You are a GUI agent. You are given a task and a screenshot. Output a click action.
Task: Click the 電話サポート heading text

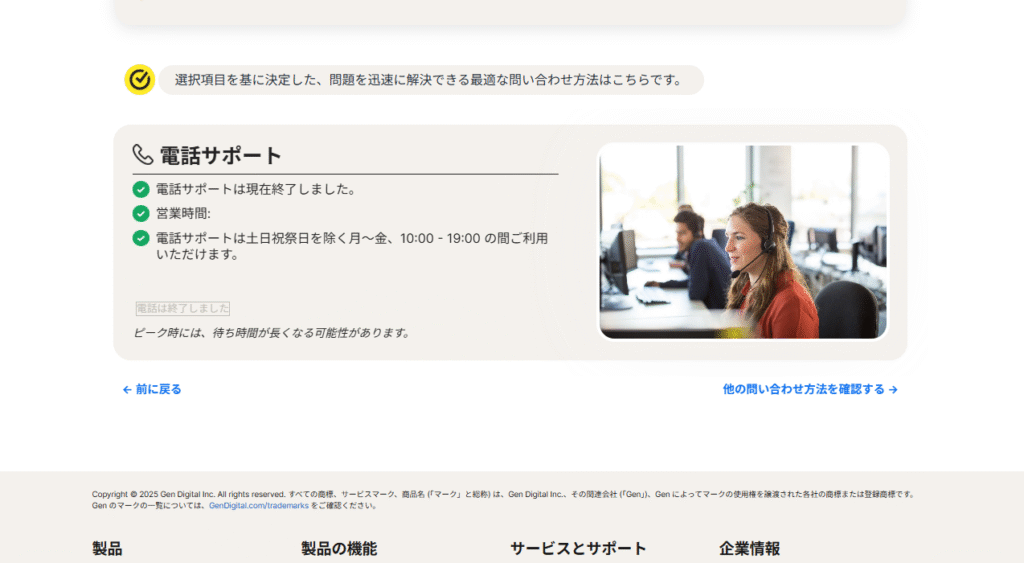[220, 156]
